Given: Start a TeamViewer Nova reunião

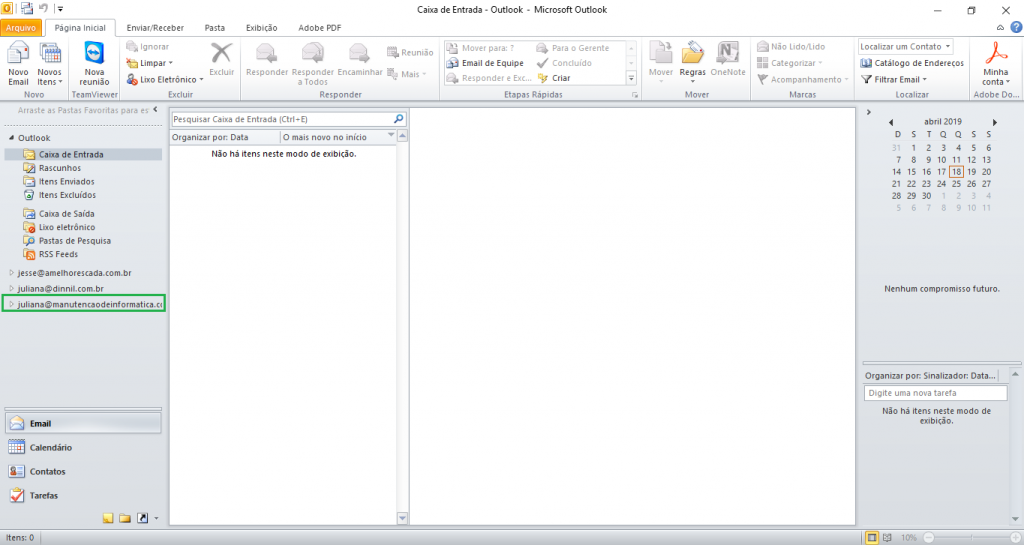Looking at the screenshot, I should pyautogui.click(x=94, y=64).
